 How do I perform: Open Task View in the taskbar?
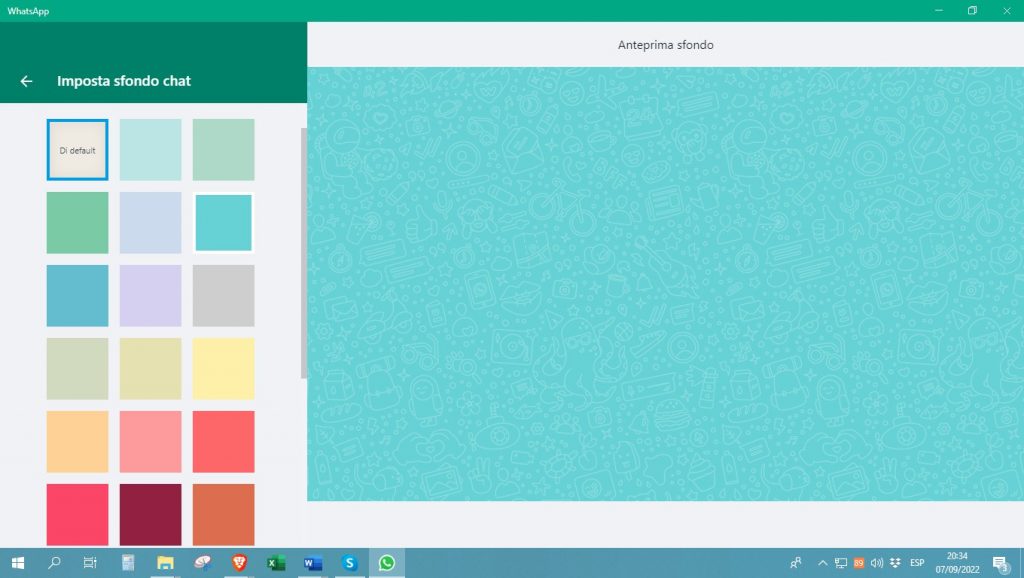(x=90, y=563)
